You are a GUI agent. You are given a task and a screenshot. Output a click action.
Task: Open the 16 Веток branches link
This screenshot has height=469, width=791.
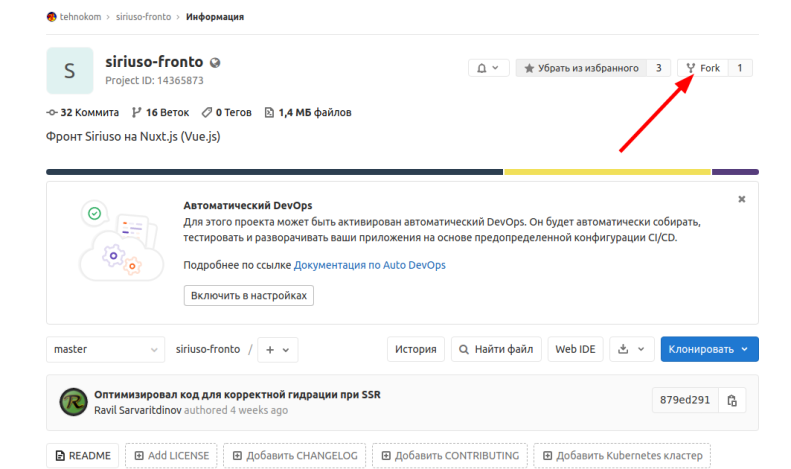click(x=160, y=112)
